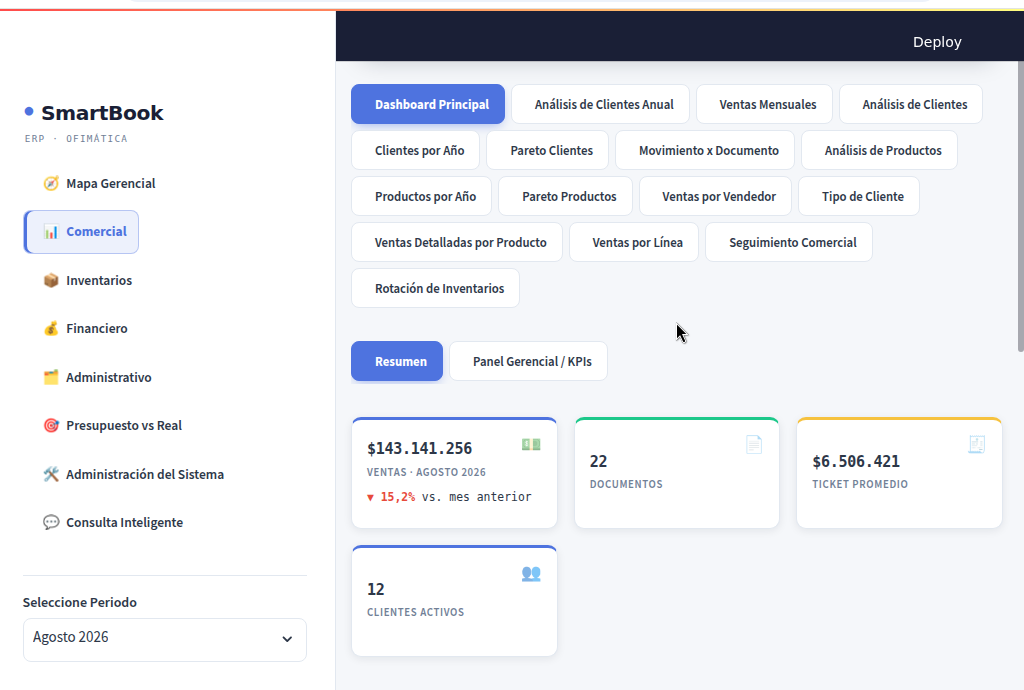1024x690 pixels.
Task: Click the $143.141.256 sales figure
Action: tap(419, 448)
